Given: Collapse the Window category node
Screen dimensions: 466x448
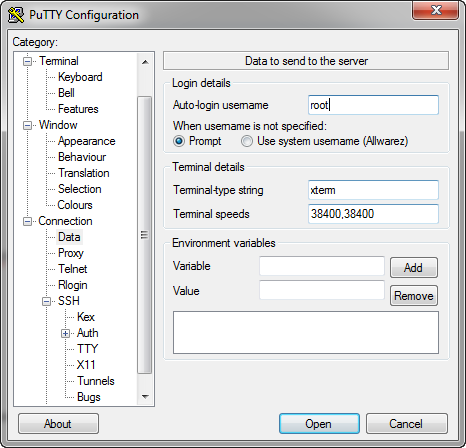Looking at the screenshot, I should pyautogui.click(x=27, y=126).
